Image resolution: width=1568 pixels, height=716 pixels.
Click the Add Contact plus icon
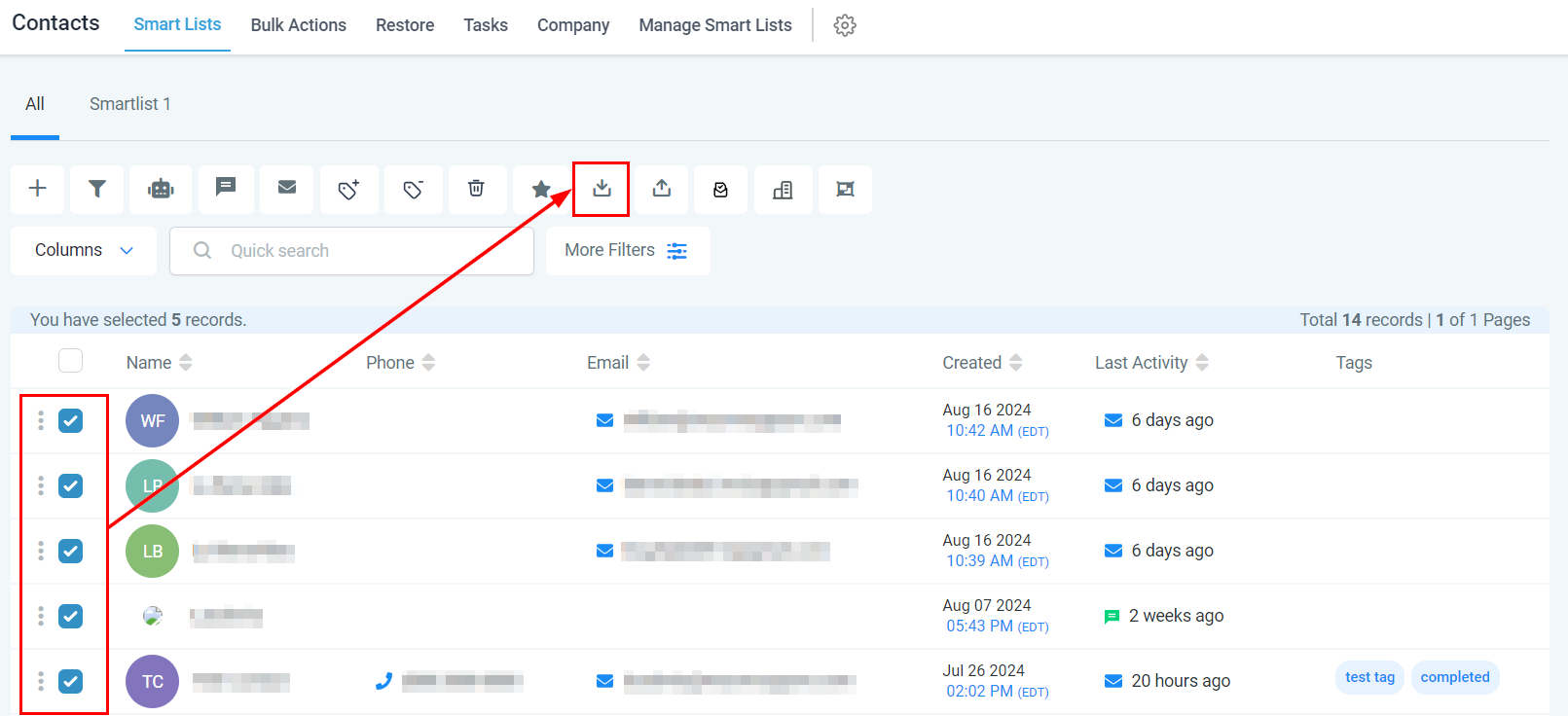pyautogui.click(x=38, y=189)
